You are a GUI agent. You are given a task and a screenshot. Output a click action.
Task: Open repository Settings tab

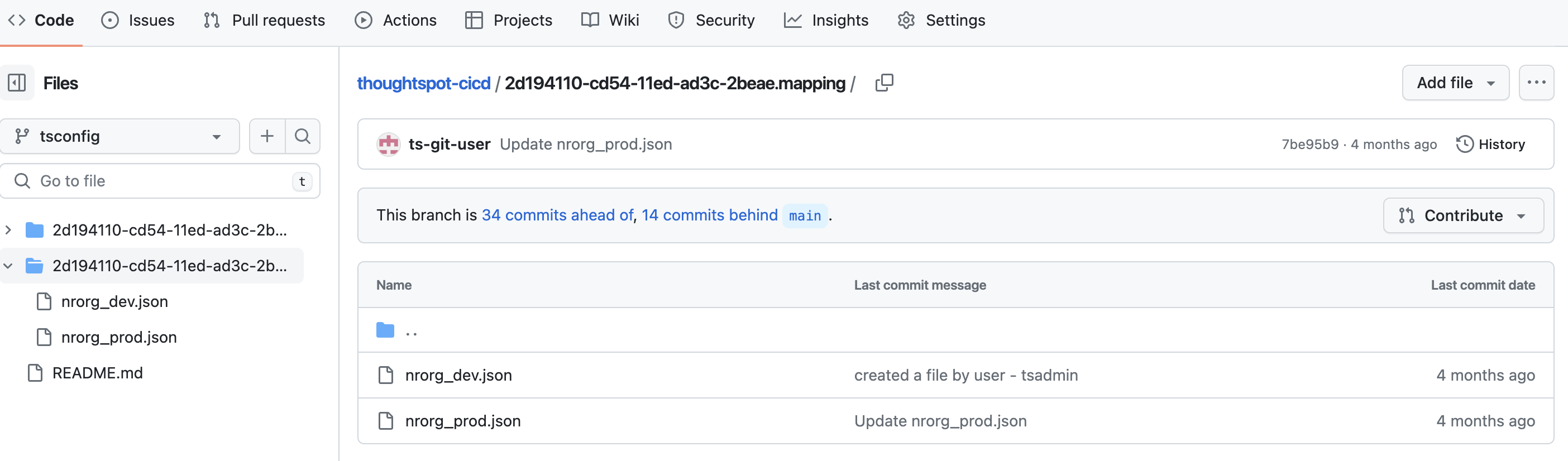[x=941, y=20]
